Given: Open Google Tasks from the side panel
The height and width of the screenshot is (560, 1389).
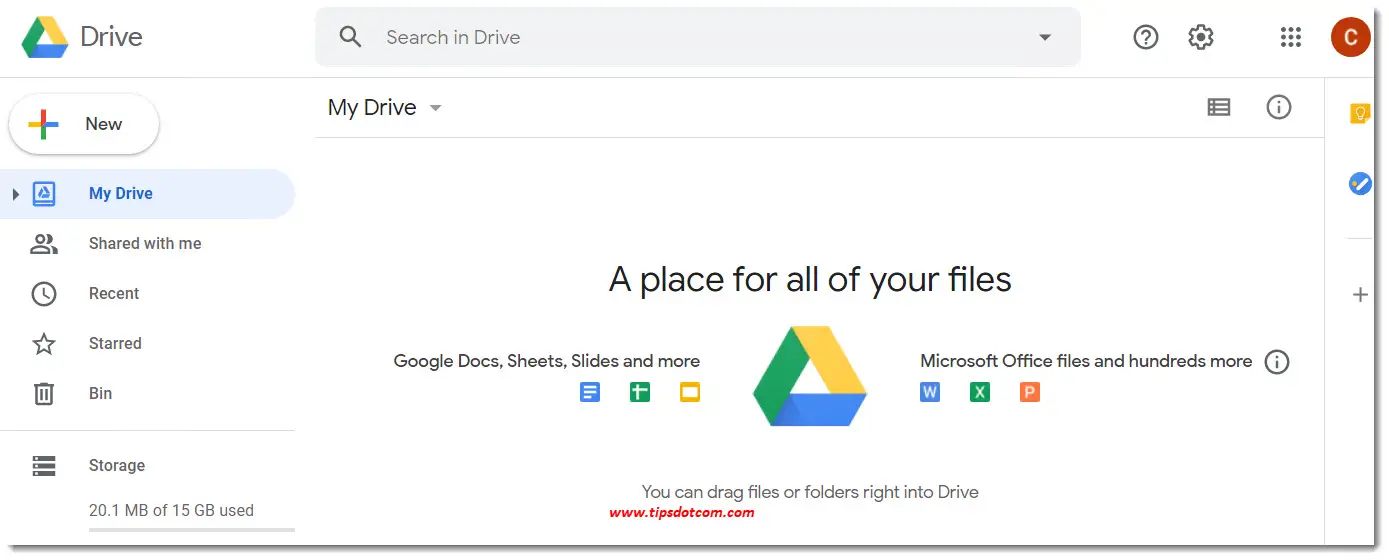Looking at the screenshot, I should pos(1359,184).
